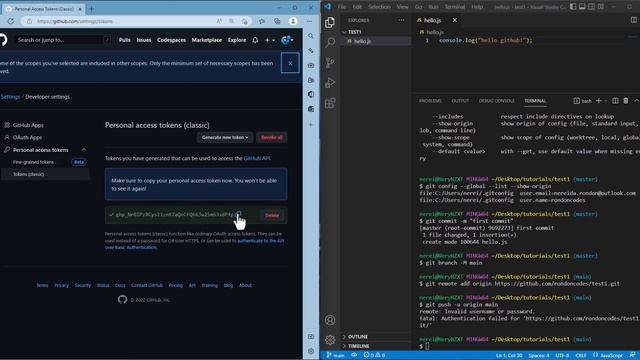Open the File menu in VS Code

pyautogui.click(x=342, y=7)
